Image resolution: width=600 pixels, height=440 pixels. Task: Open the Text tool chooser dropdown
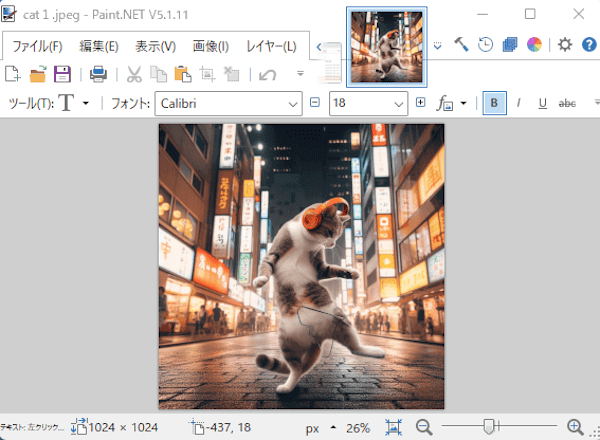pos(86,103)
